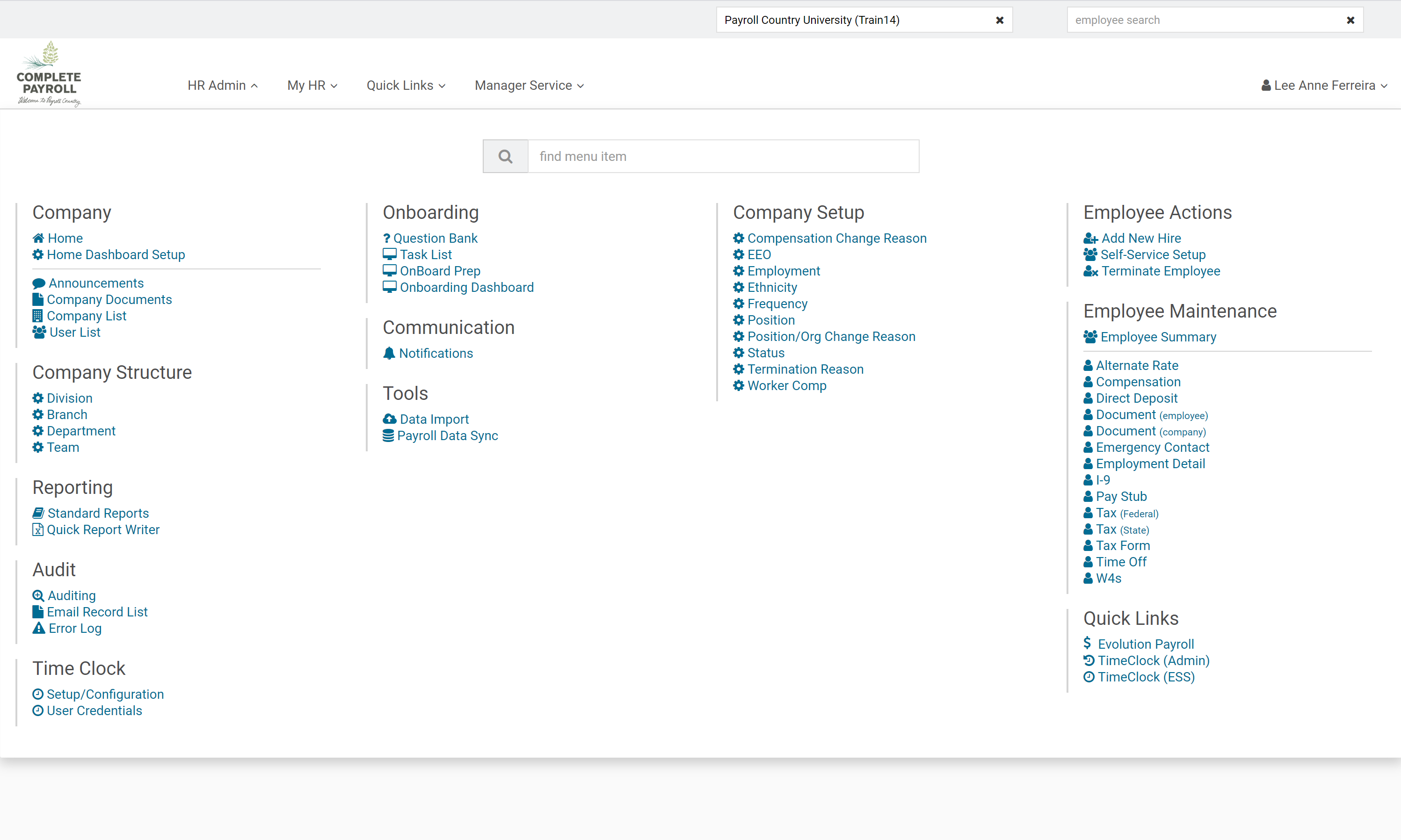
Task: Open the Lee Anne Ferreira user menu
Action: pos(1325,86)
